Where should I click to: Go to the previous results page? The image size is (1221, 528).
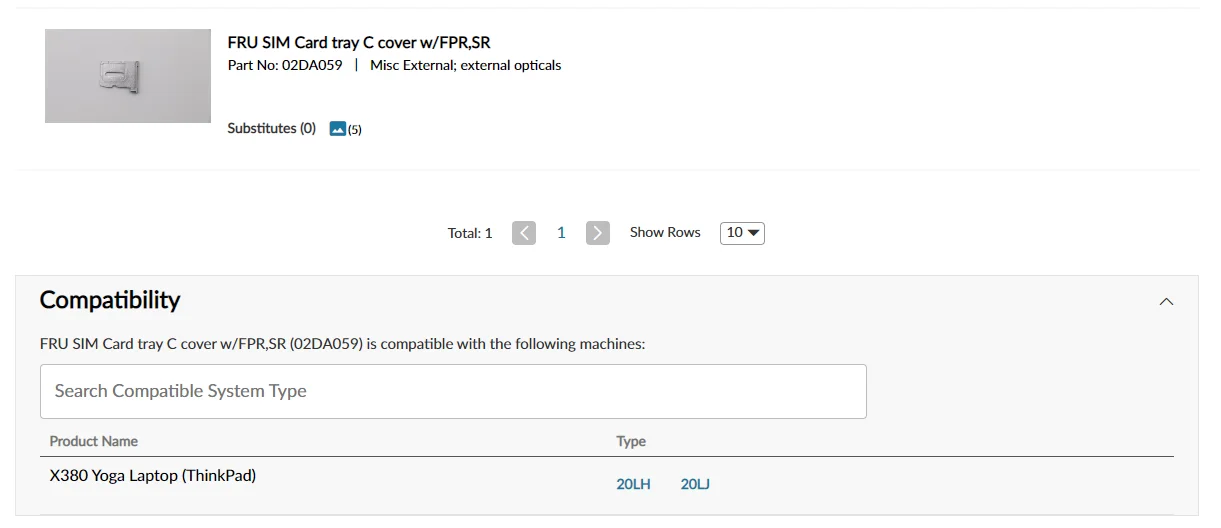[x=524, y=233]
